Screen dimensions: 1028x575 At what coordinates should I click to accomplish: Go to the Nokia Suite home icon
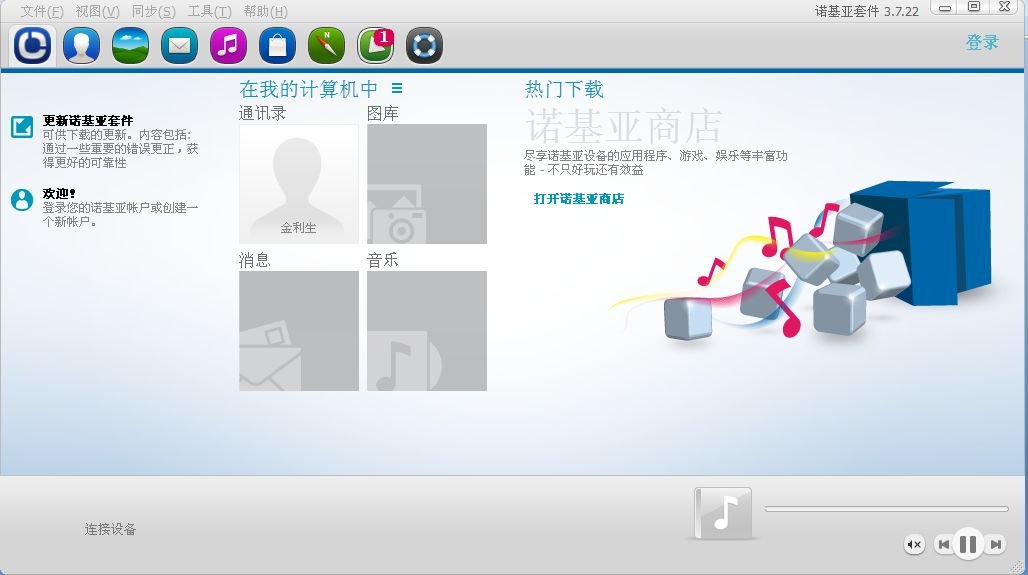(32, 46)
